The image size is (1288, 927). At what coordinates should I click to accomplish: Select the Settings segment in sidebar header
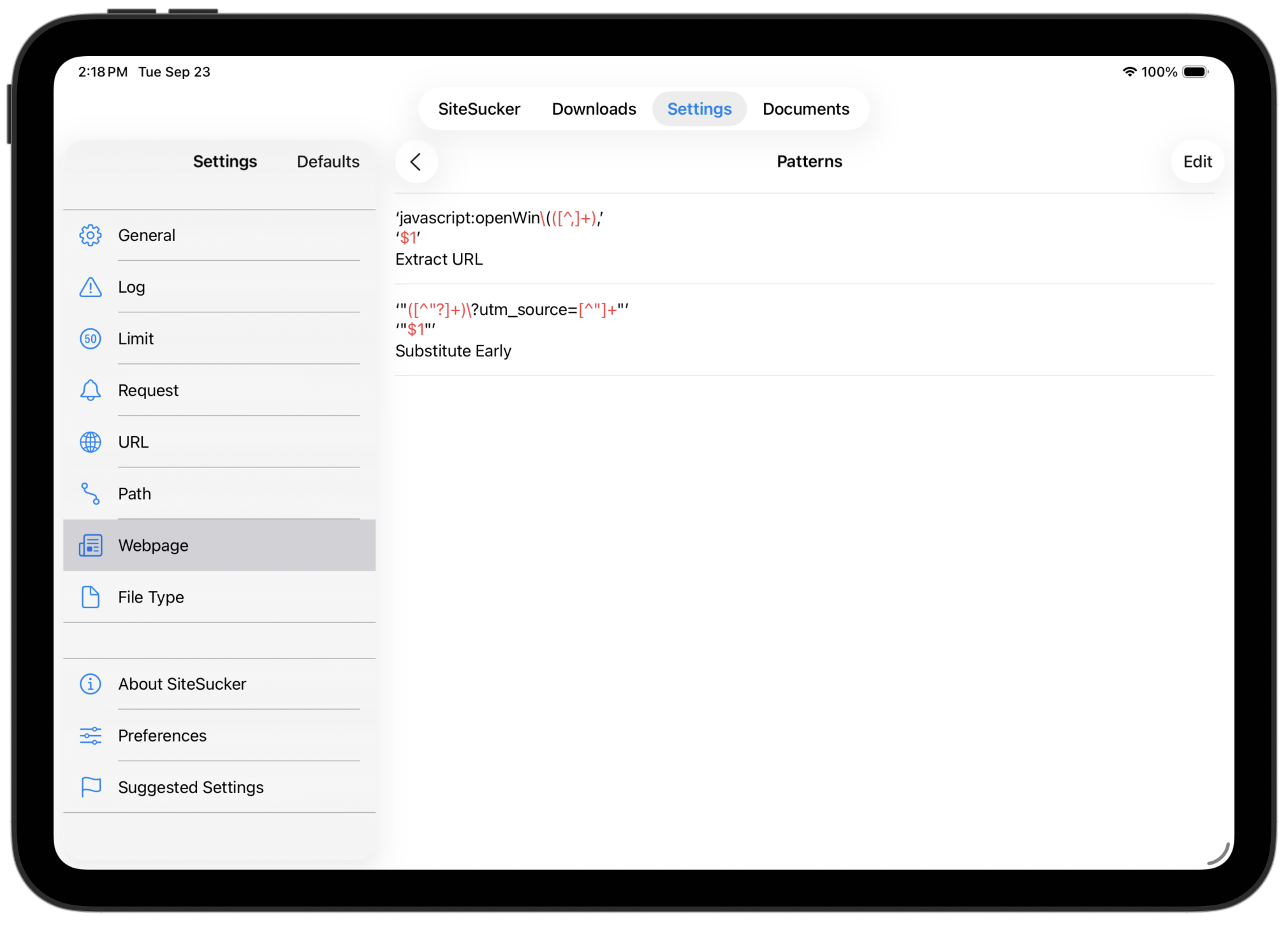tap(225, 162)
